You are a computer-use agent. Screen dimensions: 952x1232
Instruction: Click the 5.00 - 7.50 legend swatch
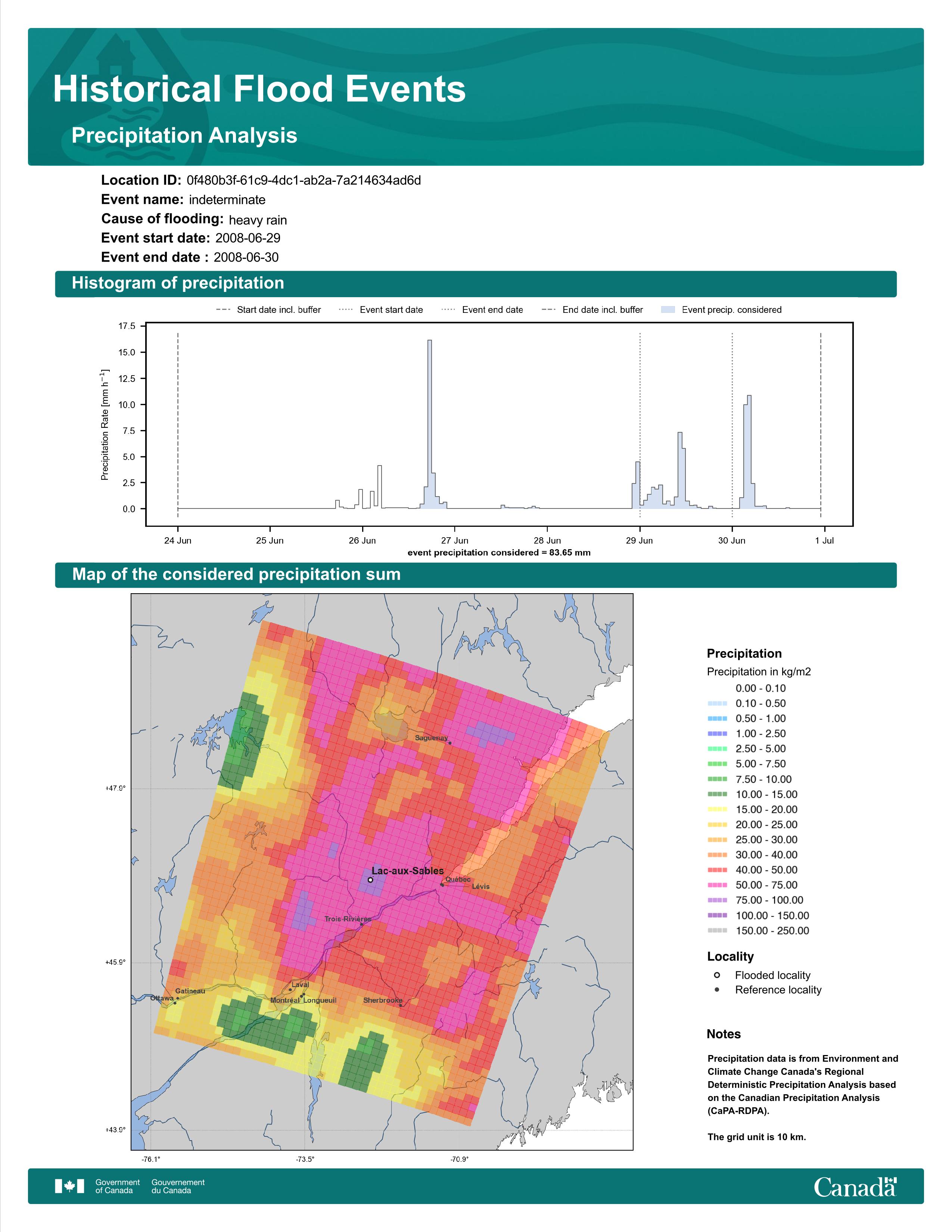coord(717,764)
